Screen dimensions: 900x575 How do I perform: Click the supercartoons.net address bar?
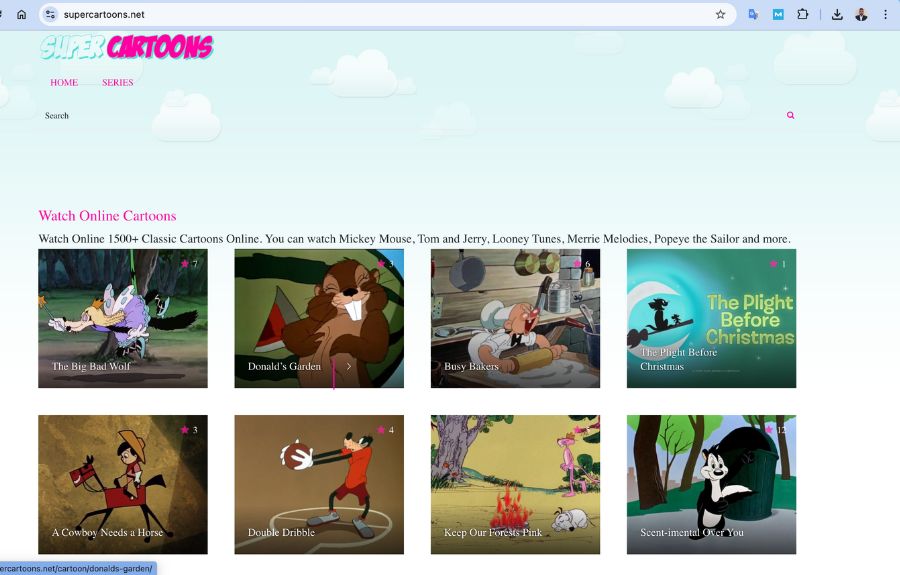[385, 14]
